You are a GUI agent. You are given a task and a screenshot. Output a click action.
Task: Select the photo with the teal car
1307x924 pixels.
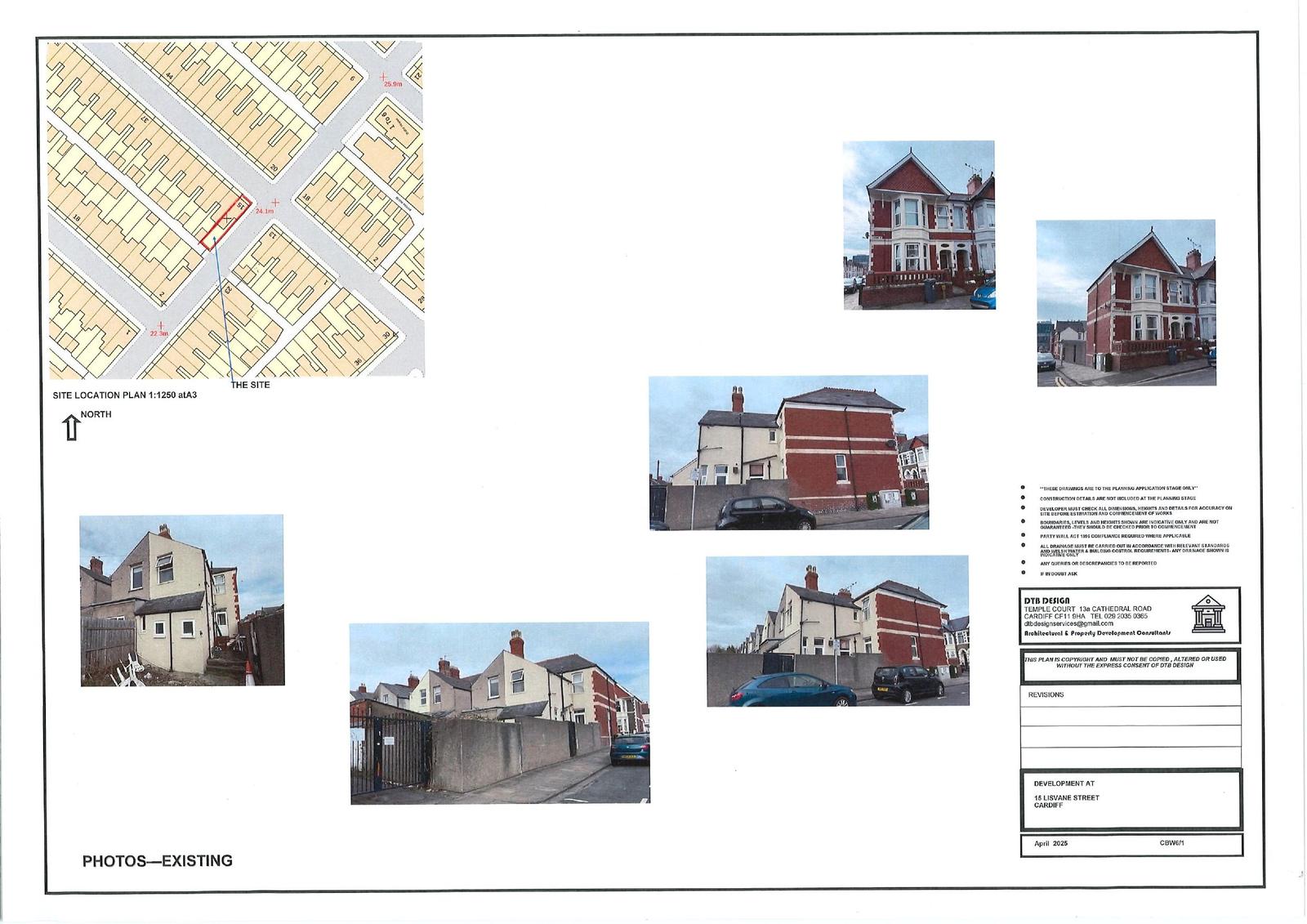click(837, 631)
